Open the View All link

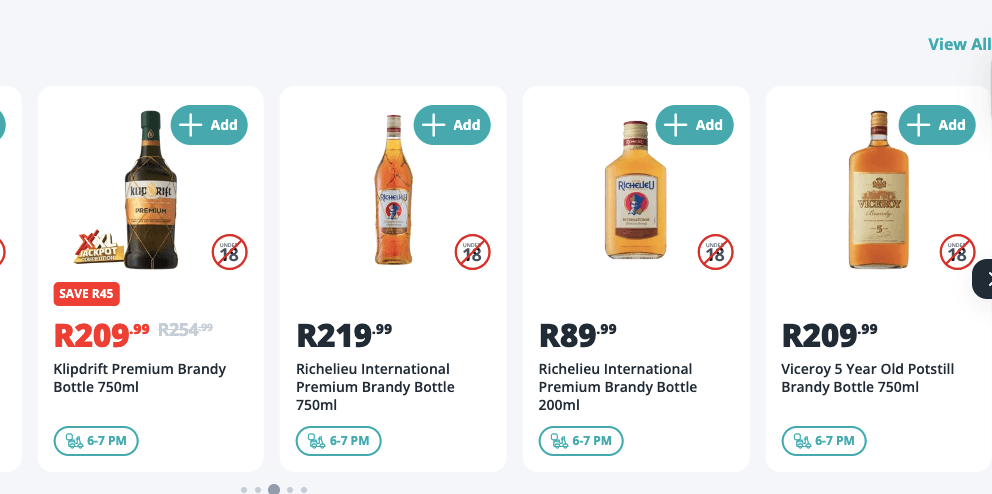coord(959,44)
